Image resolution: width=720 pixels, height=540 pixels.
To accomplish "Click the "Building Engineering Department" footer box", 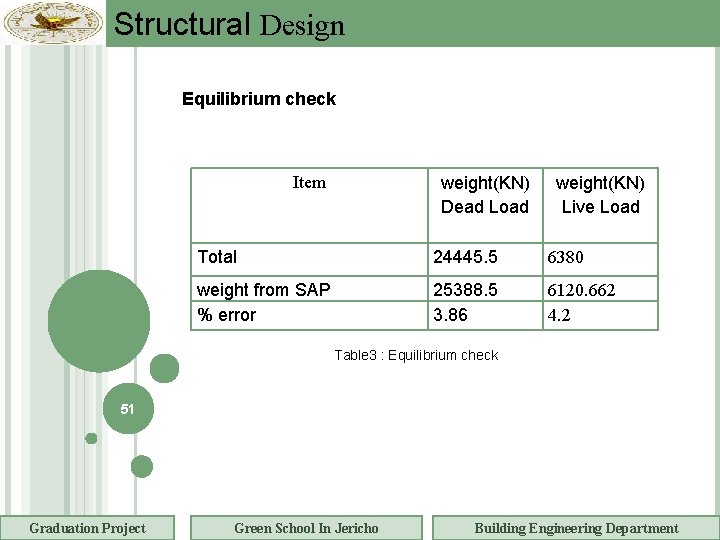I will pyautogui.click(x=576, y=528).
